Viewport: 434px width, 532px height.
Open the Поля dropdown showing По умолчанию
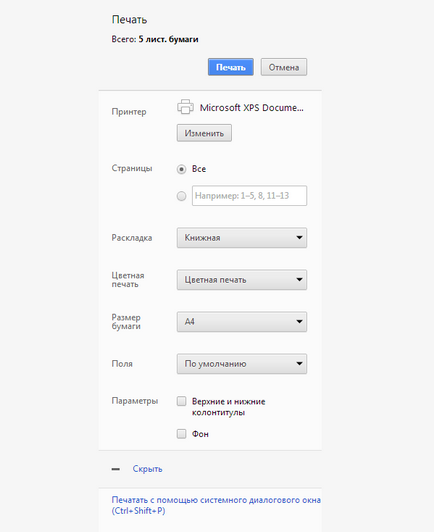coord(242,364)
